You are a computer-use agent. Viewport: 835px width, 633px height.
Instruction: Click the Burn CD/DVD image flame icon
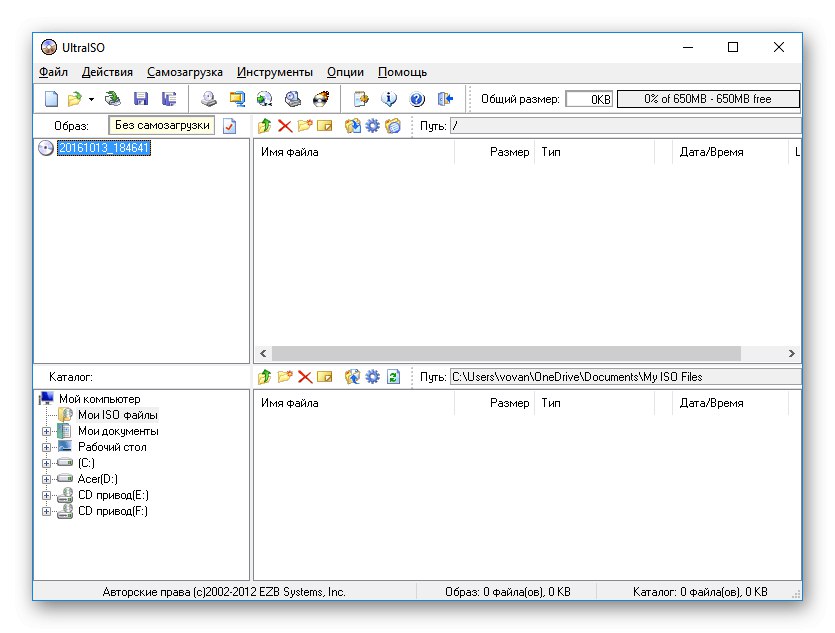[x=321, y=99]
